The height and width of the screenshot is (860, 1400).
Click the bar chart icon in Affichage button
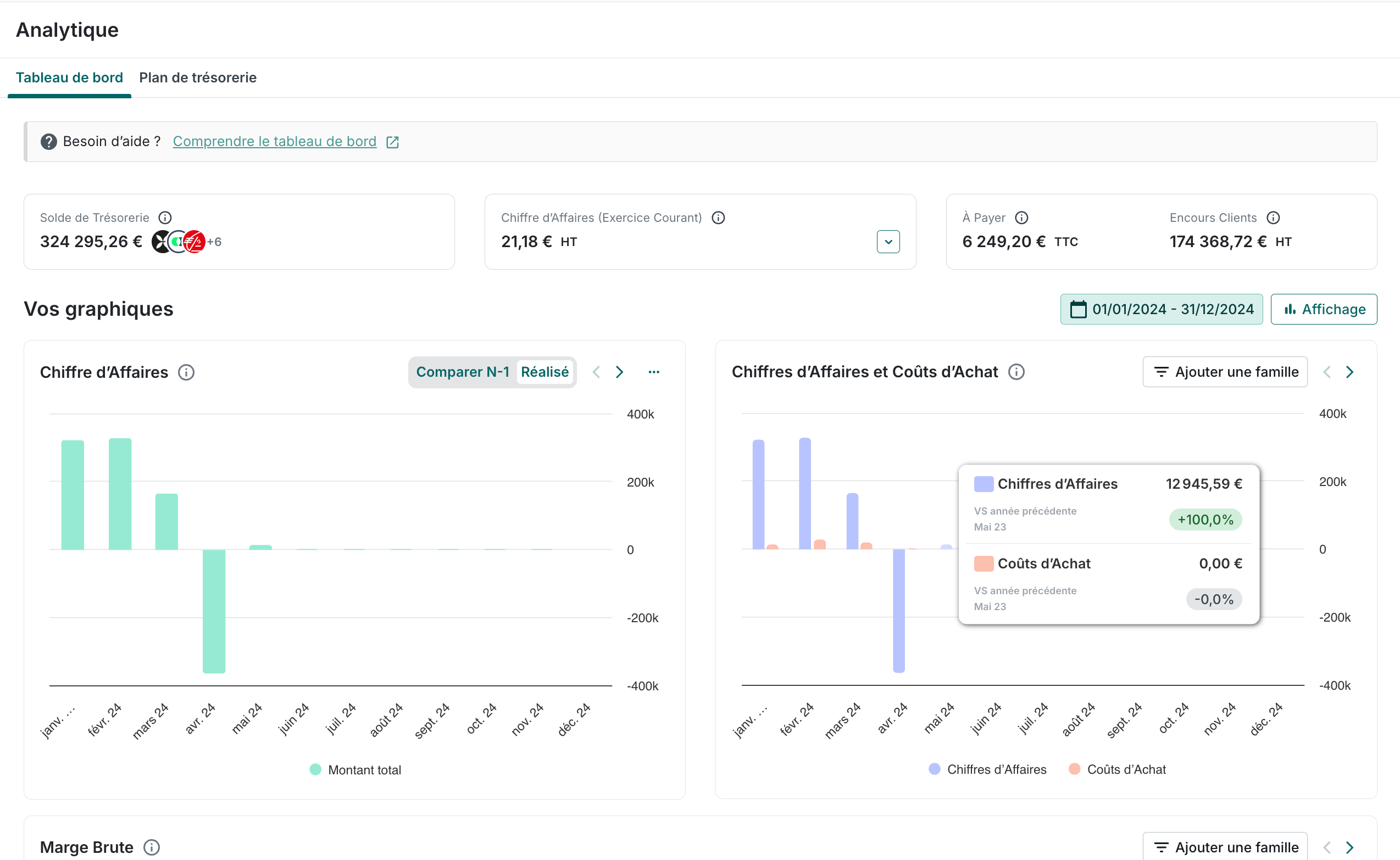[x=1290, y=309]
